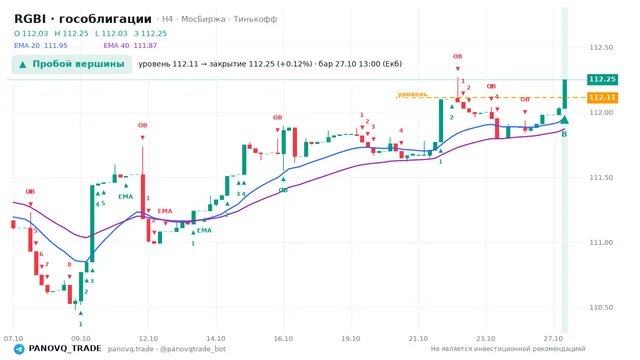This screenshot has width=640, height=360.
Task: Click the "Пробой вершины" signal badge
Action: (x=72, y=64)
